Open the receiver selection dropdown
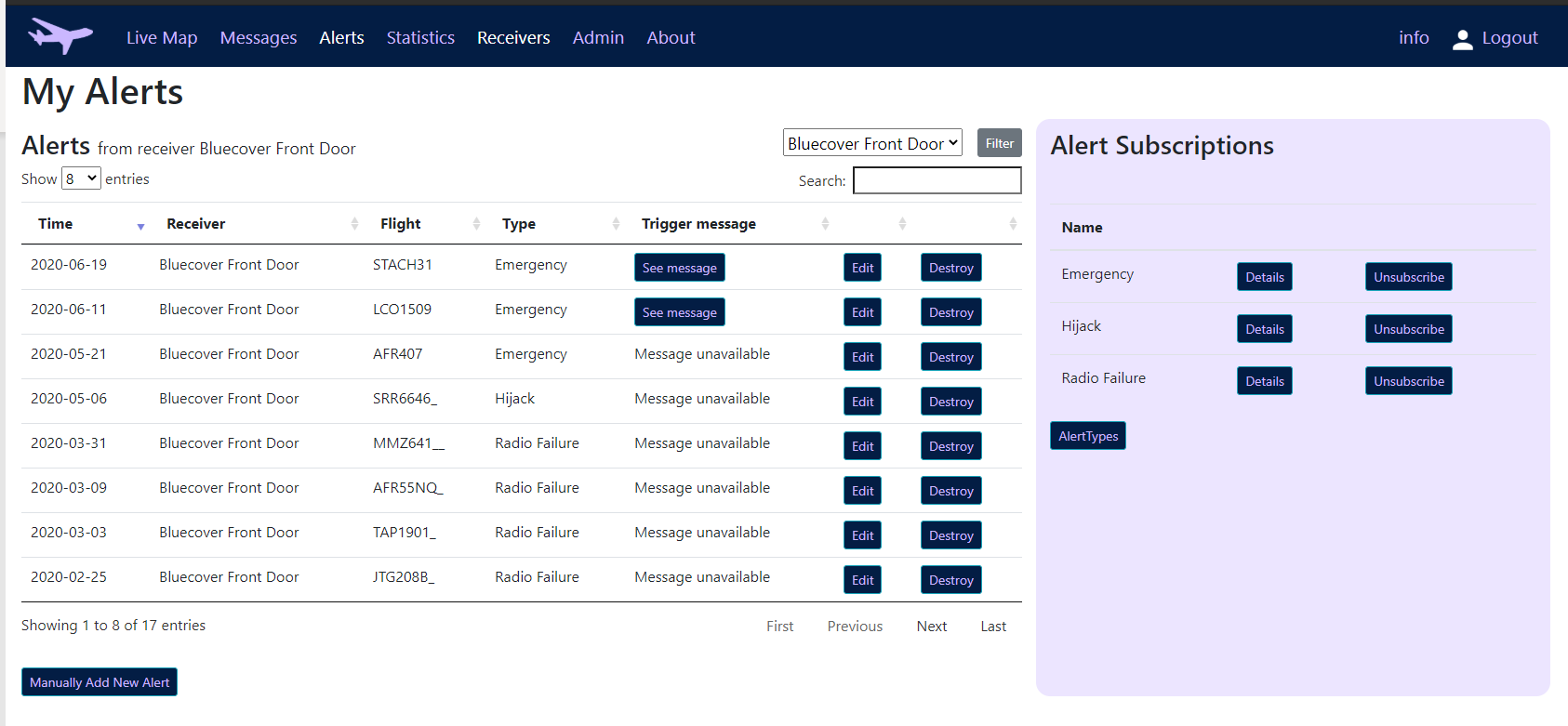Screen dimensions: 1568x726 point(871,143)
